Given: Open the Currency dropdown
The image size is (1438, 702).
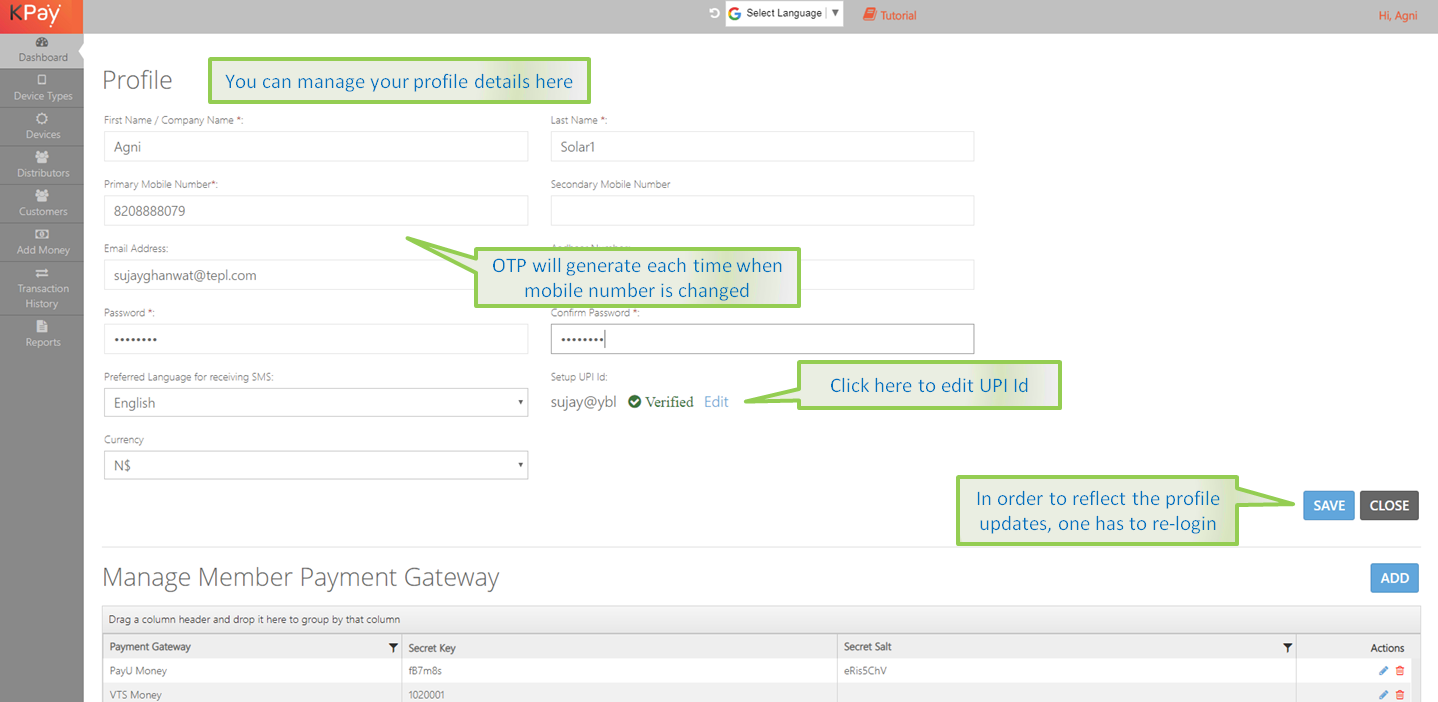Looking at the screenshot, I should click(315, 465).
